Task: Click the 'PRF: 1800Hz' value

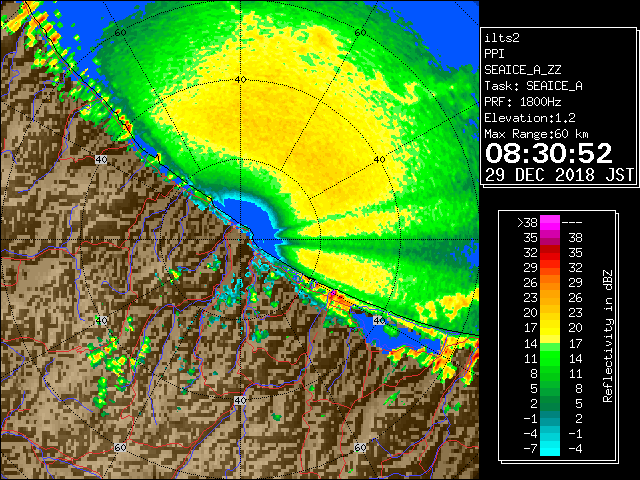Action: click(522, 102)
